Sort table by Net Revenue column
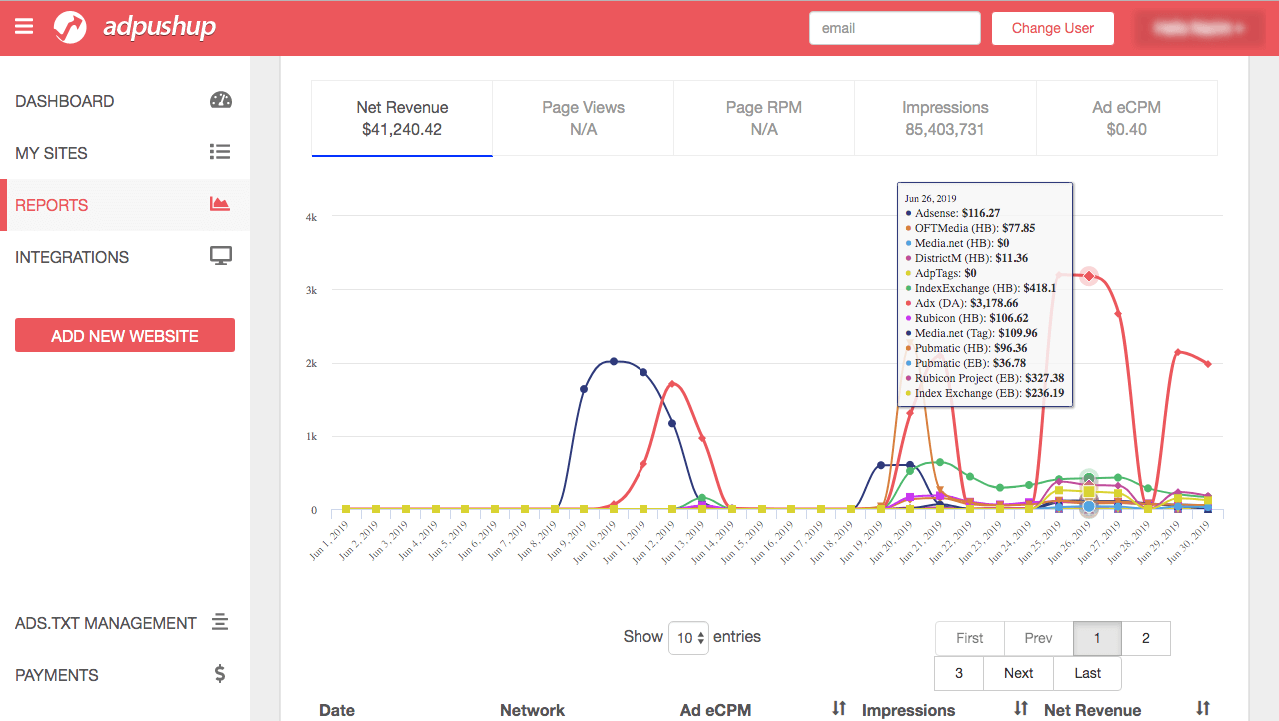 [1203, 709]
